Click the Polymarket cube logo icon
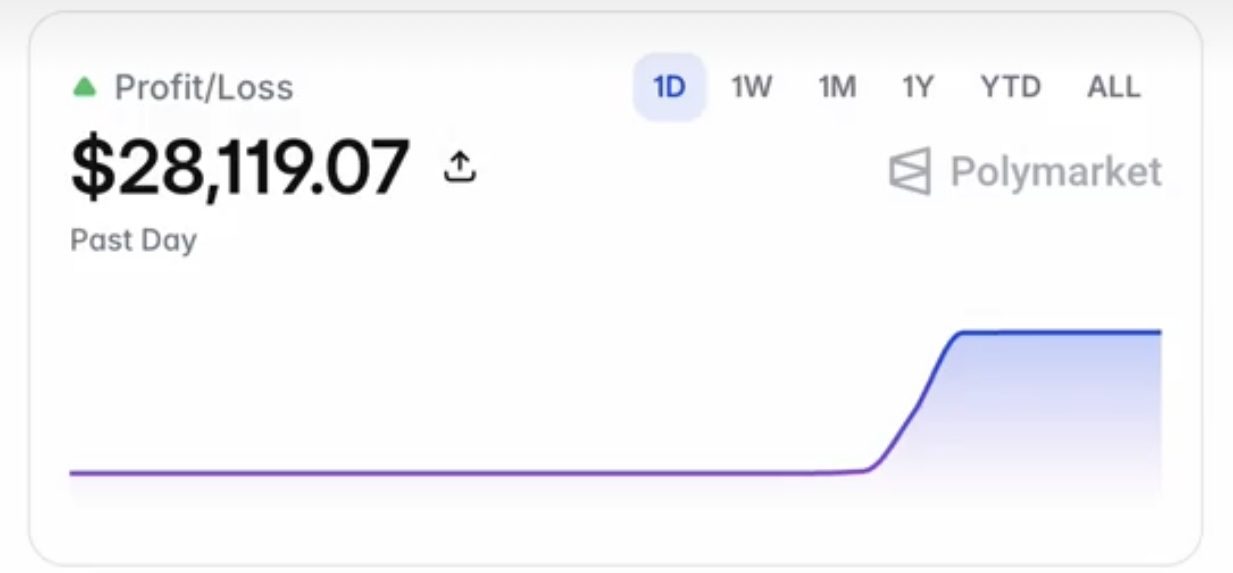This screenshot has height=573, width=1233. click(910, 171)
